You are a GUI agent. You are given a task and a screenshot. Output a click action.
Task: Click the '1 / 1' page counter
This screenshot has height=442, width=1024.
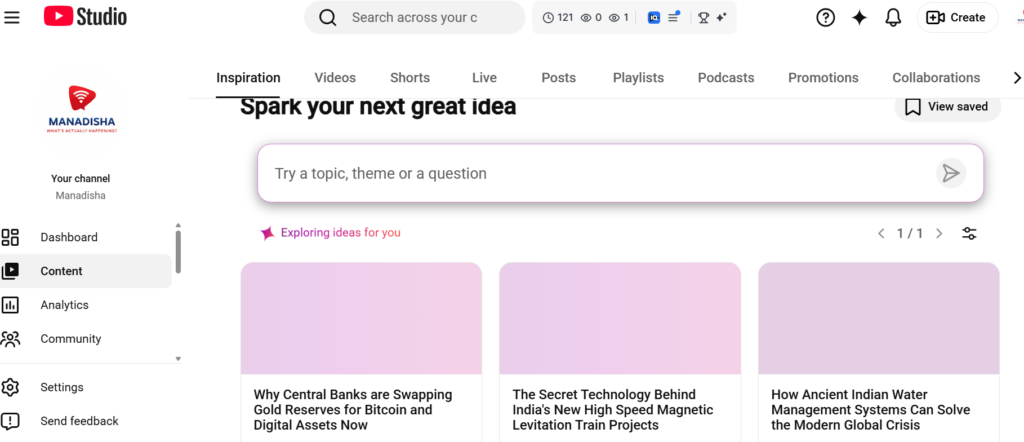tap(910, 234)
